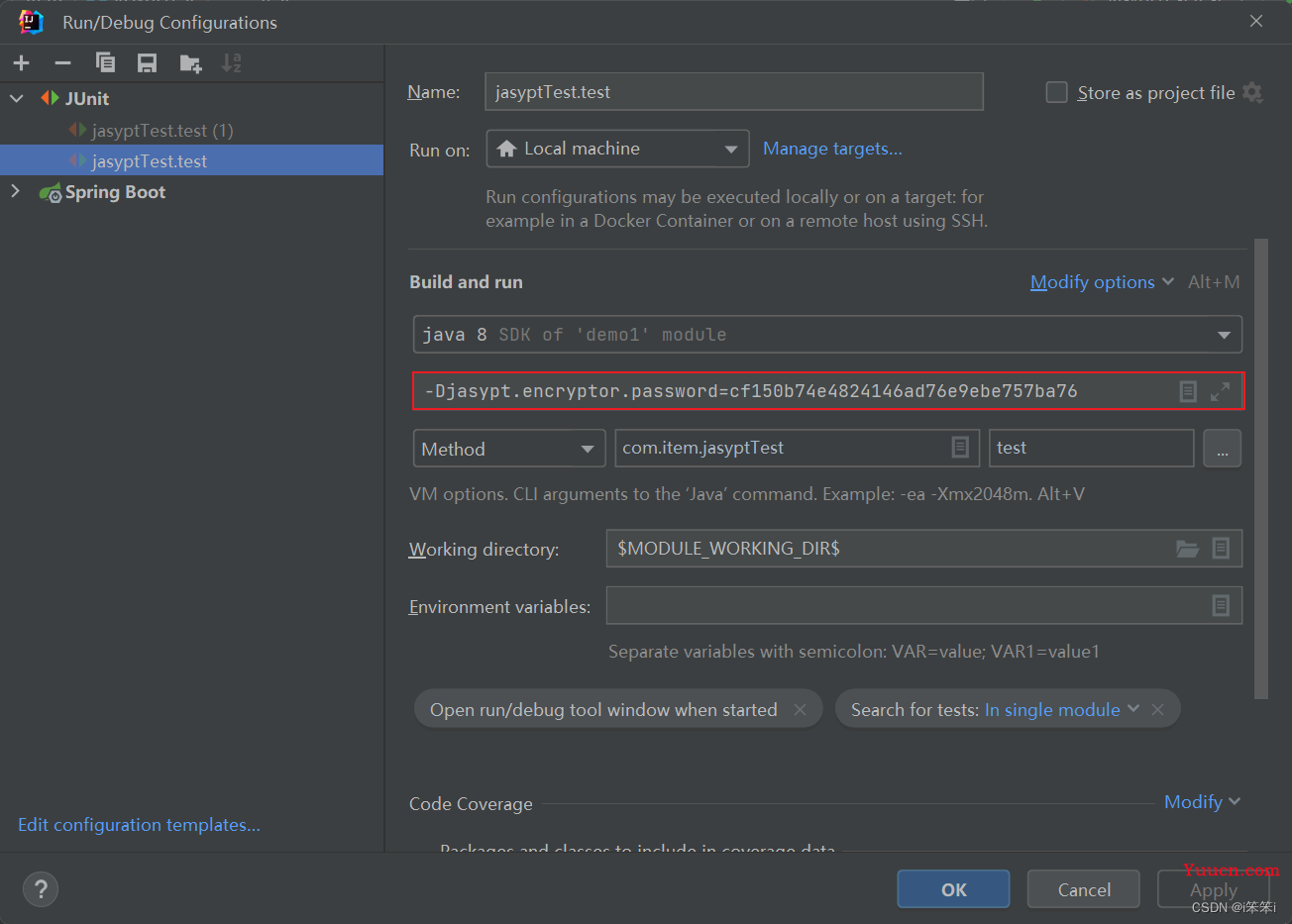Select the JUnit category label

(87, 98)
